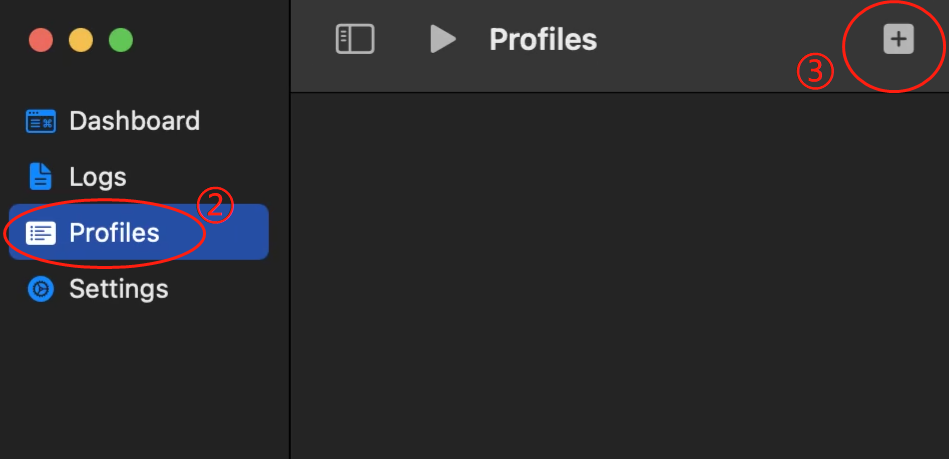Viewport: 949px width, 459px height.
Task: Select the Settings gear icon
Action: coord(41,289)
